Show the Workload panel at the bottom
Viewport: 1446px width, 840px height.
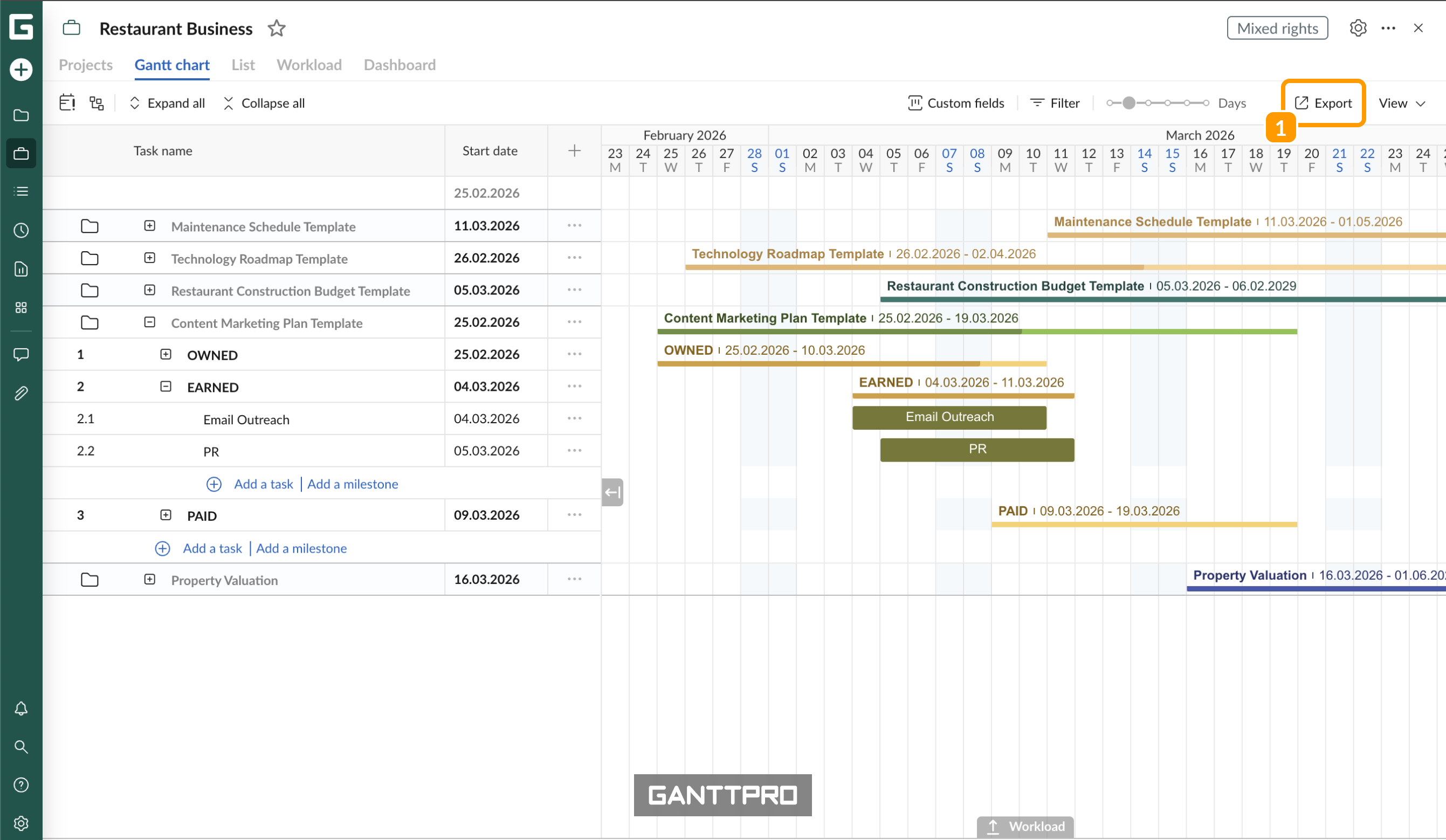(x=1025, y=826)
